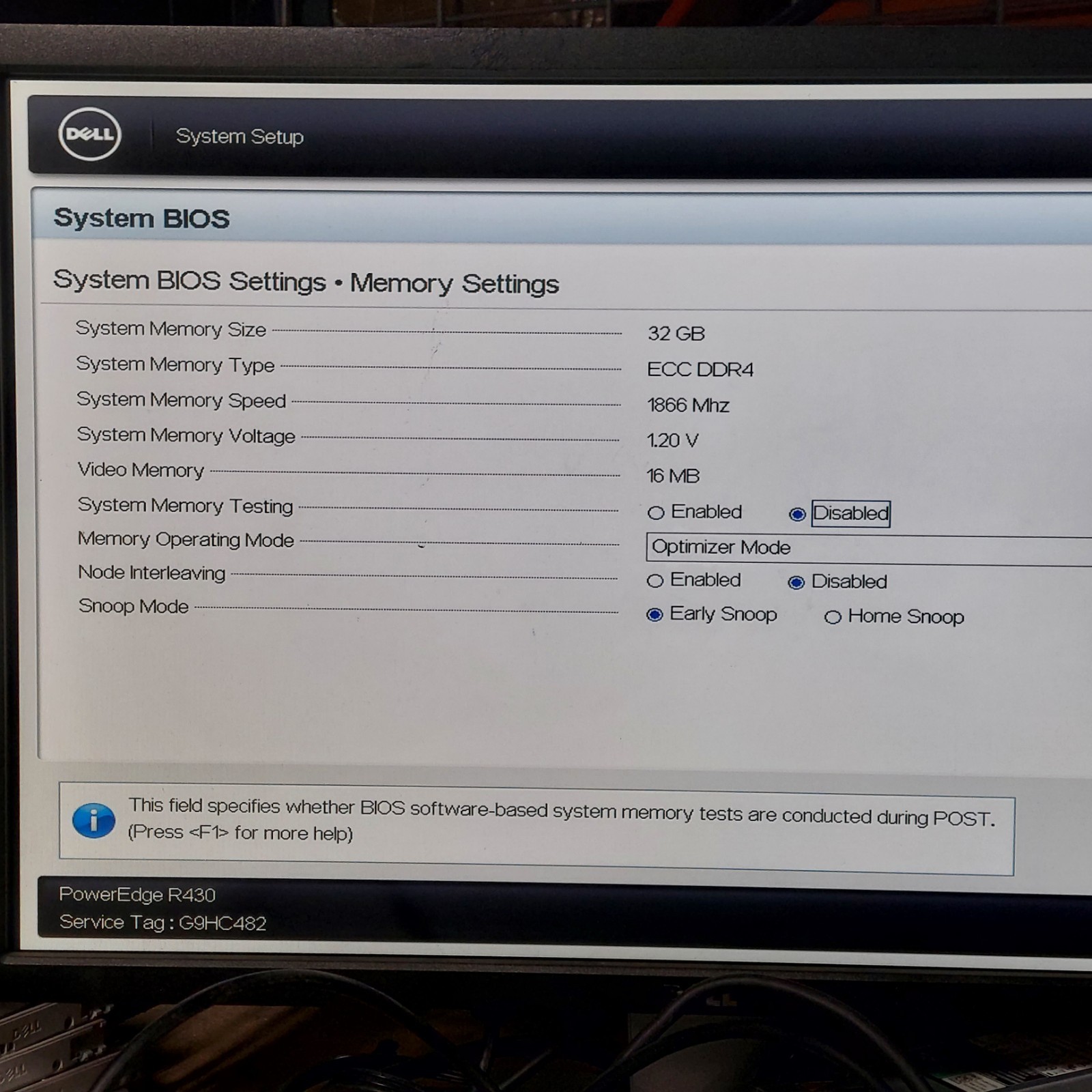Screen dimensions: 1092x1092
Task: Click the System BIOS heading
Action: coord(141,218)
